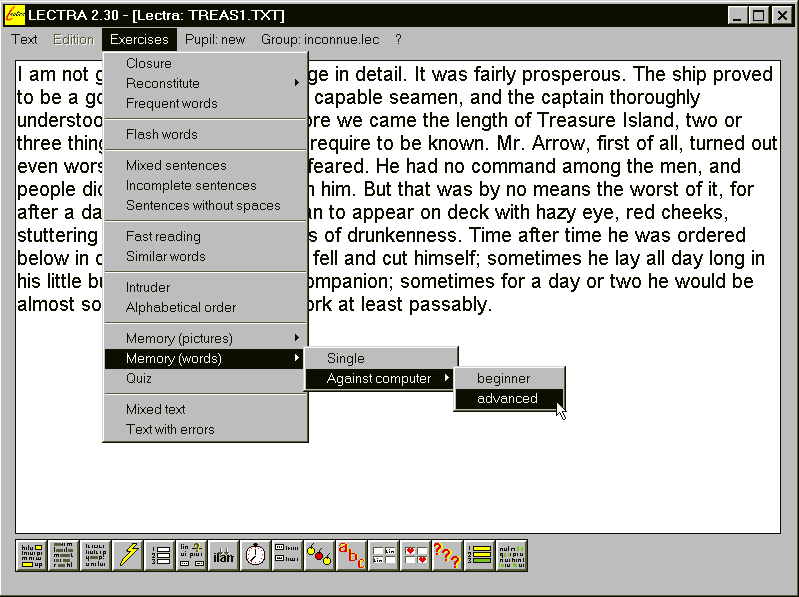Click the red question marks Quiz icon
Screen dimensions: 799x597
coord(446,555)
